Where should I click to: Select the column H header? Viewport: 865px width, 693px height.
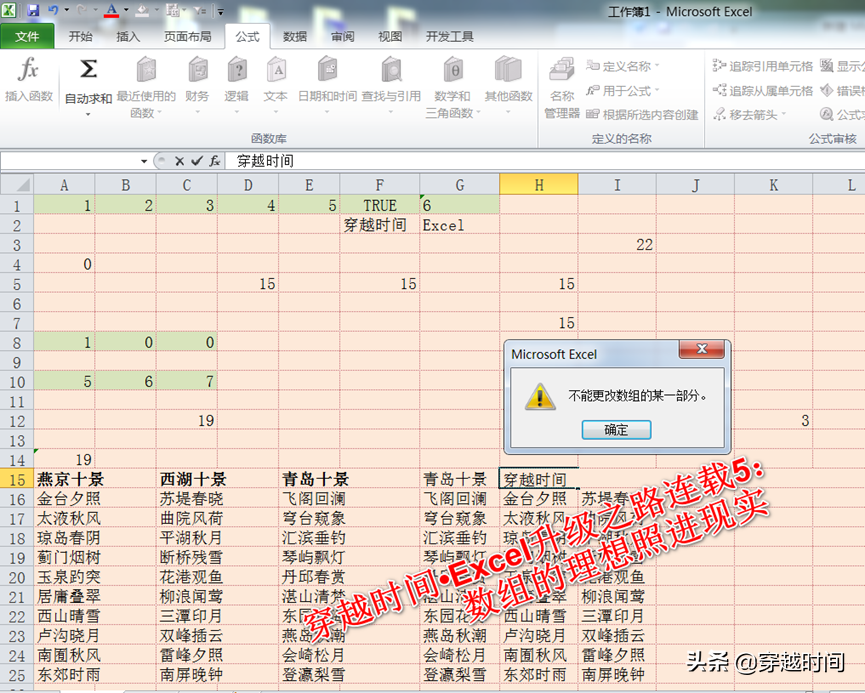[x=538, y=185]
